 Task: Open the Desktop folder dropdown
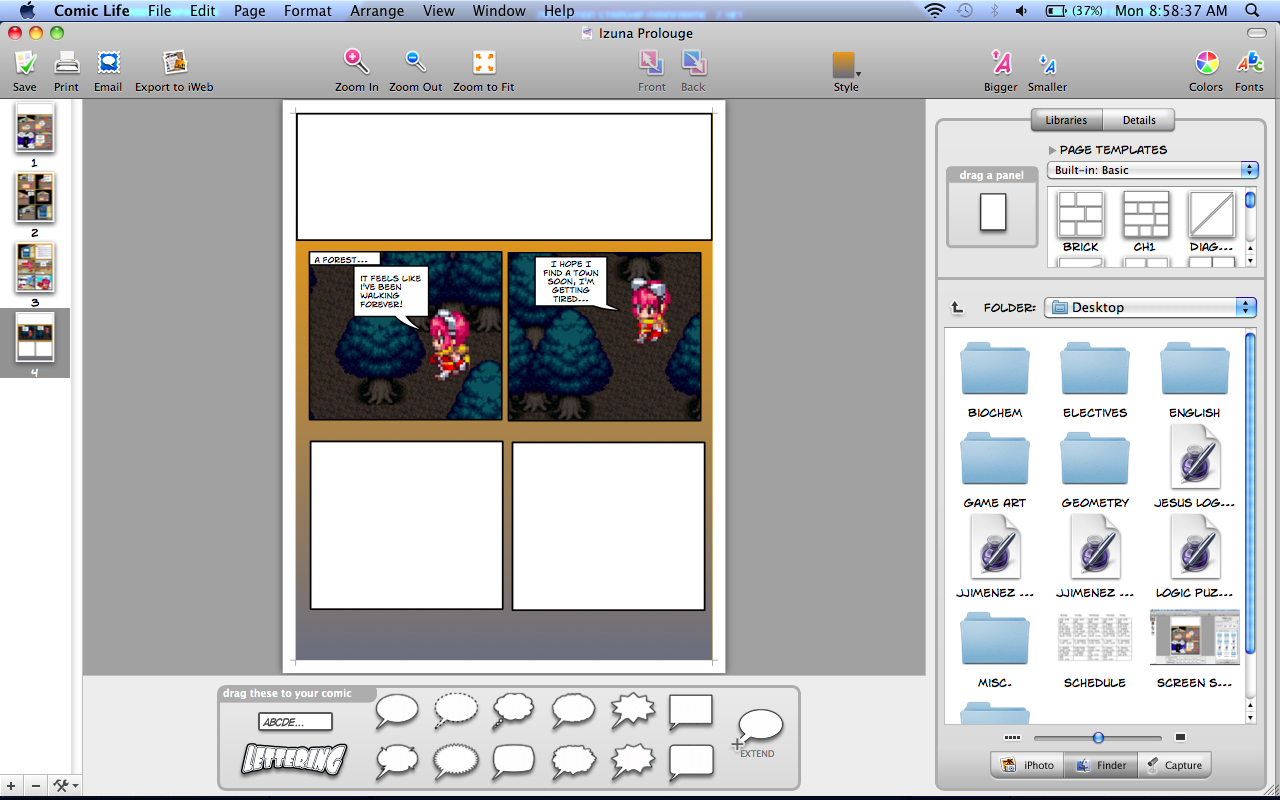1150,307
